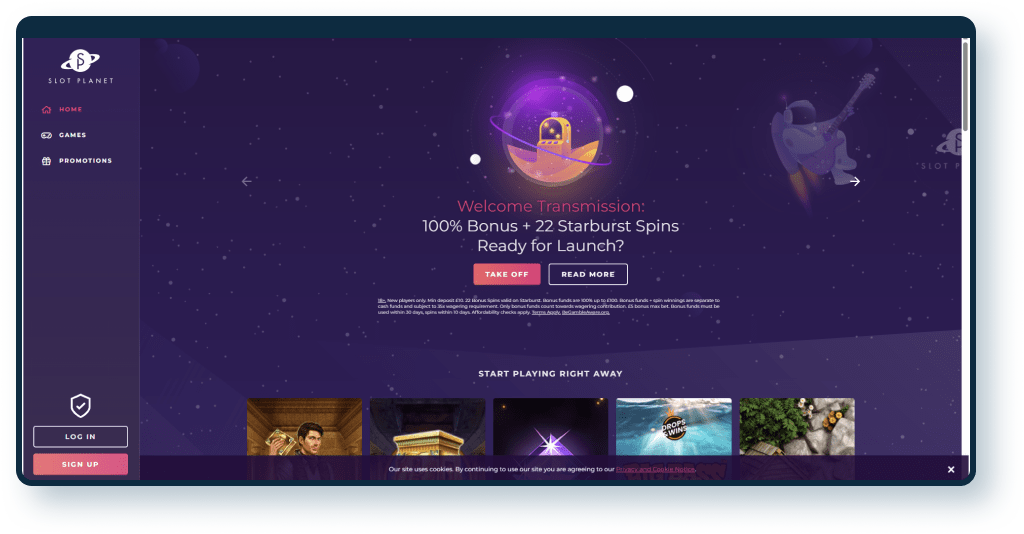Viewport: 1024px width, 534px height.
Task: Advance to next banner with right arrow
Action: [x=855, y=181]
